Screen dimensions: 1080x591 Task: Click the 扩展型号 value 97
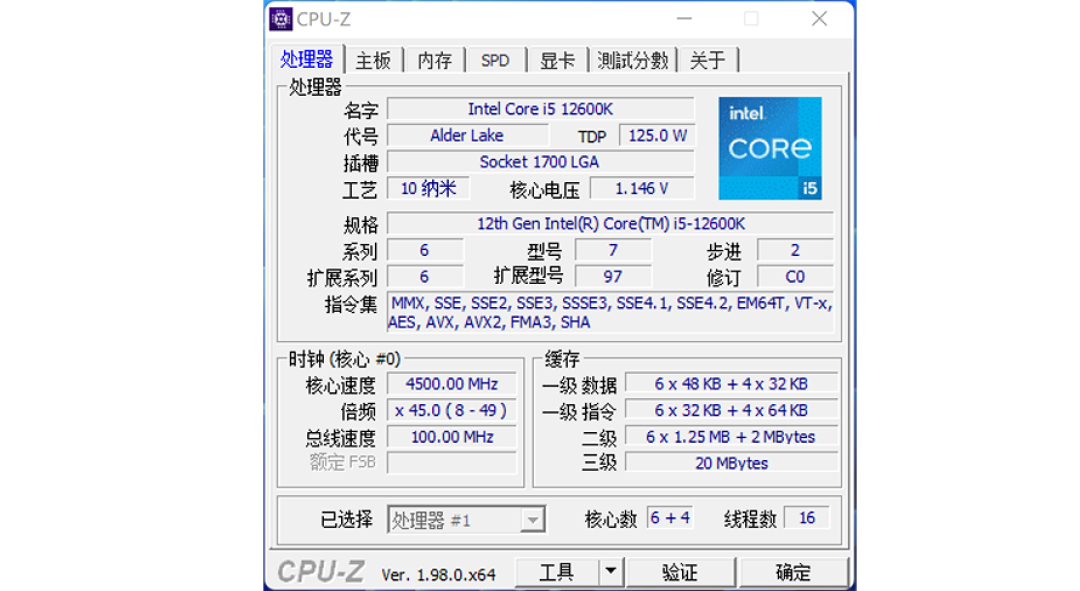613,277
